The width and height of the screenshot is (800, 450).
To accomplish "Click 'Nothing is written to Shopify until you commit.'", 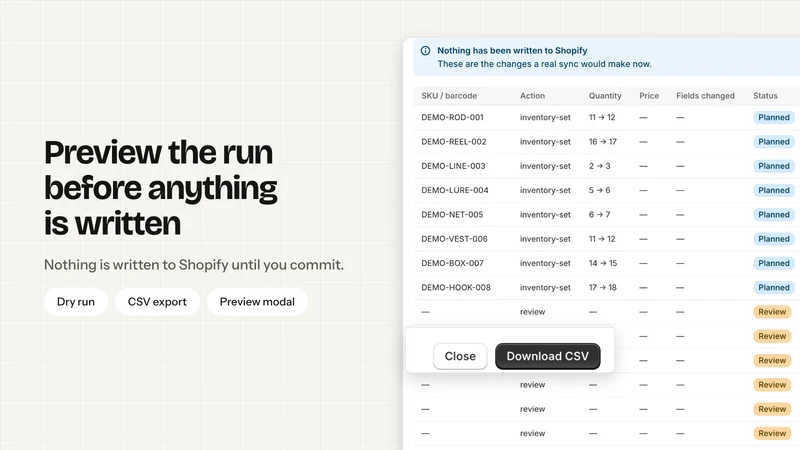I will coord(194,265).
